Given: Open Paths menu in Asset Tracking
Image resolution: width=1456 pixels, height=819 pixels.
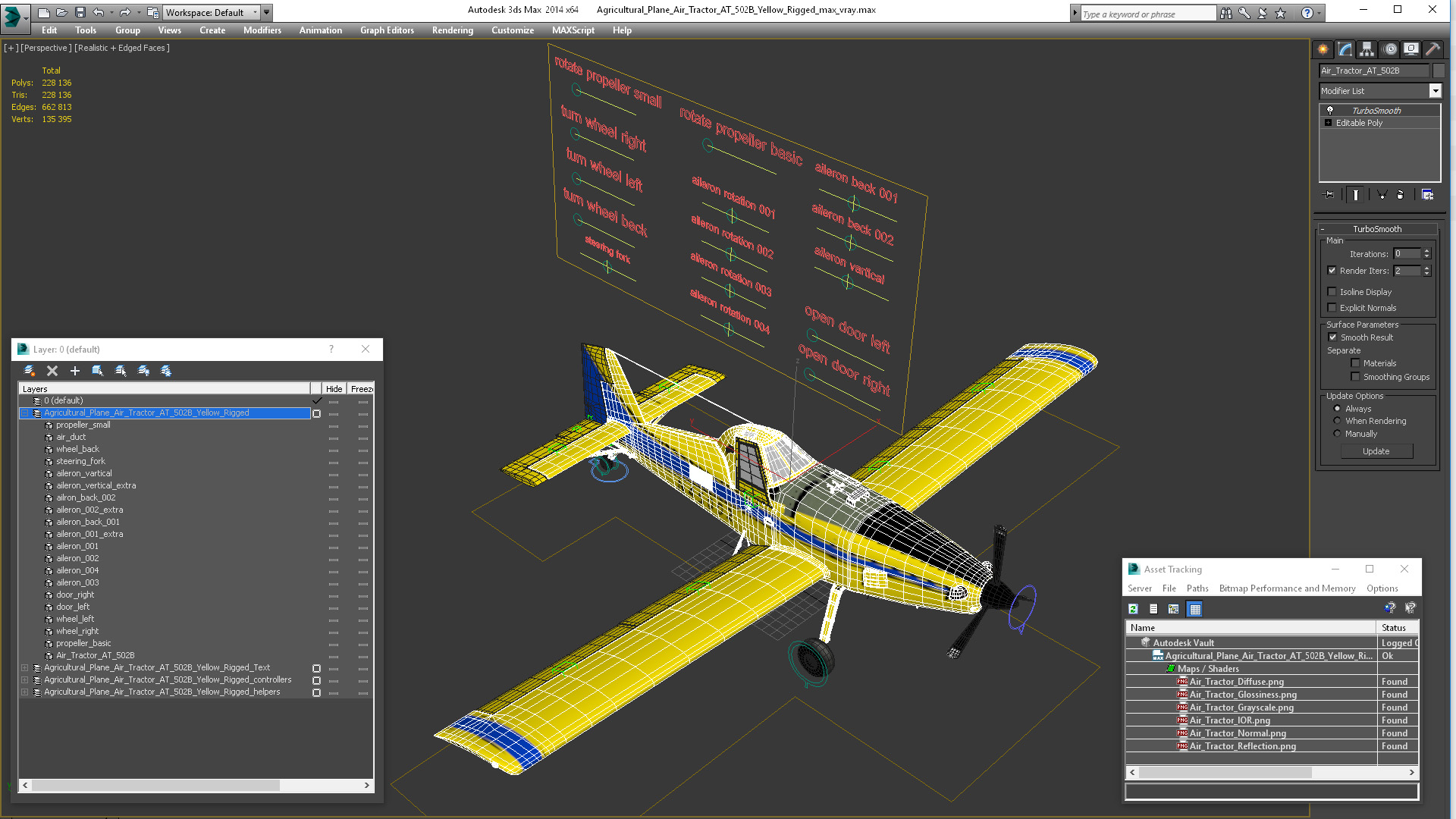Looking at the screenshot, I should [1197, 588].
